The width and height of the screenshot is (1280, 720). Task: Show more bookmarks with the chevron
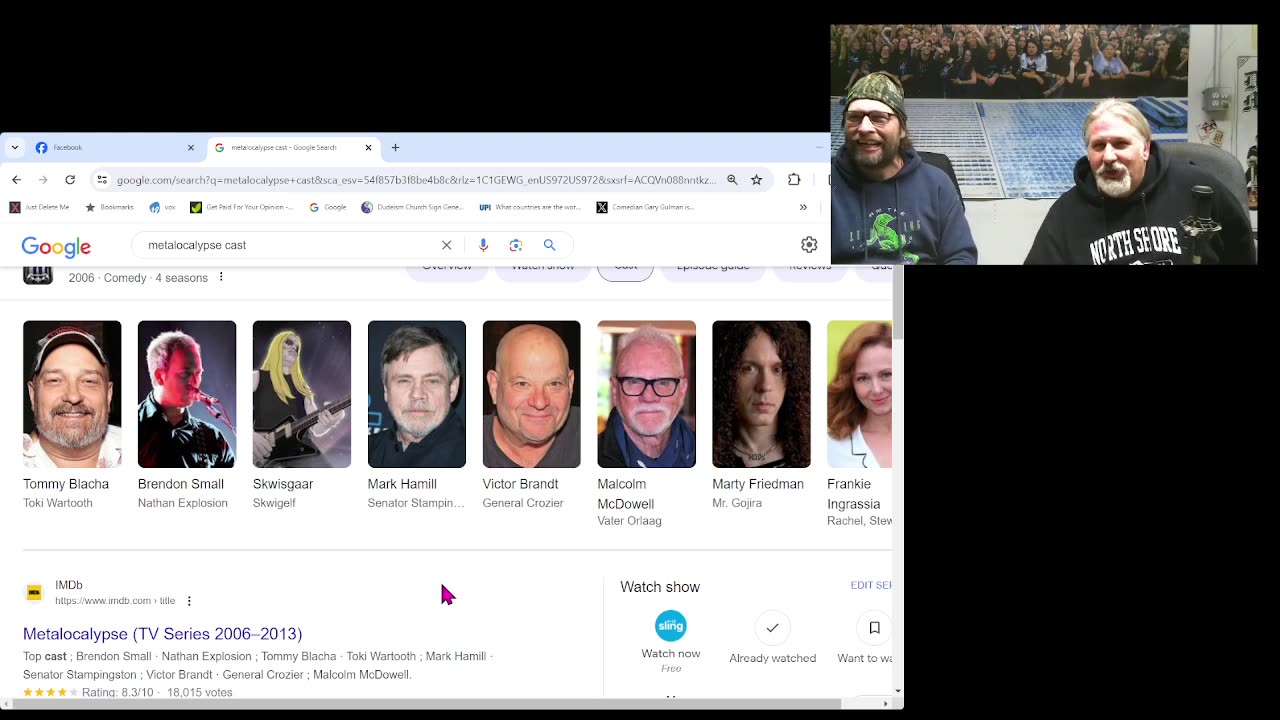point(803,207)
